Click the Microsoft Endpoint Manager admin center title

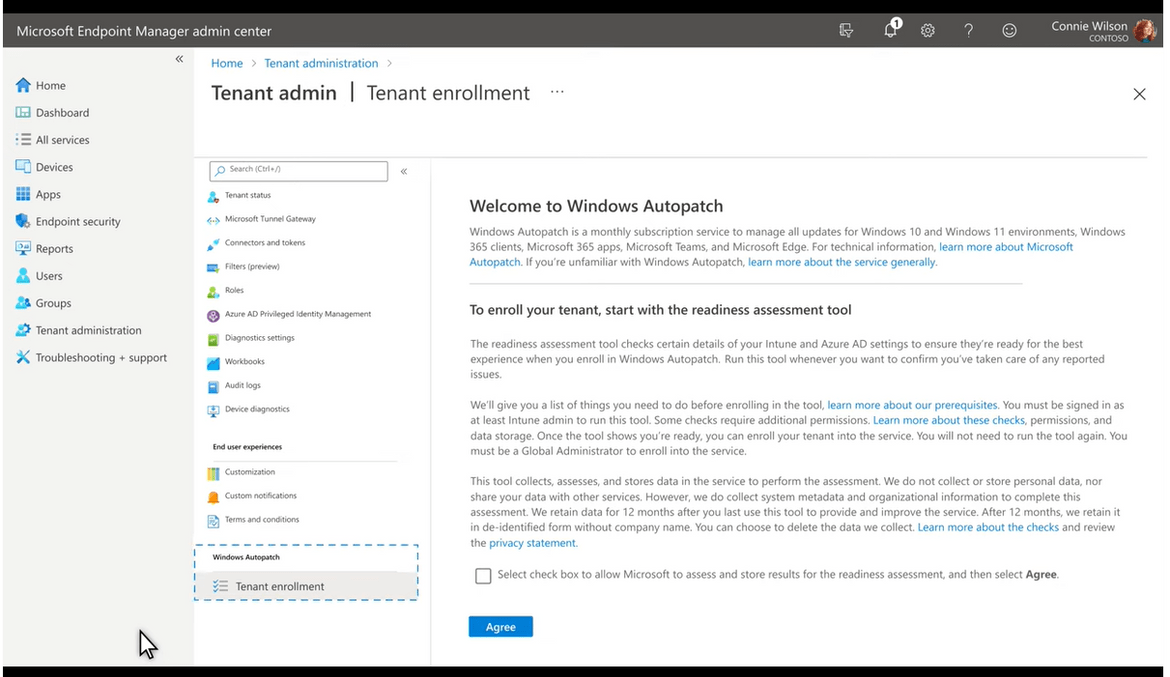click(x=144, y=31)
